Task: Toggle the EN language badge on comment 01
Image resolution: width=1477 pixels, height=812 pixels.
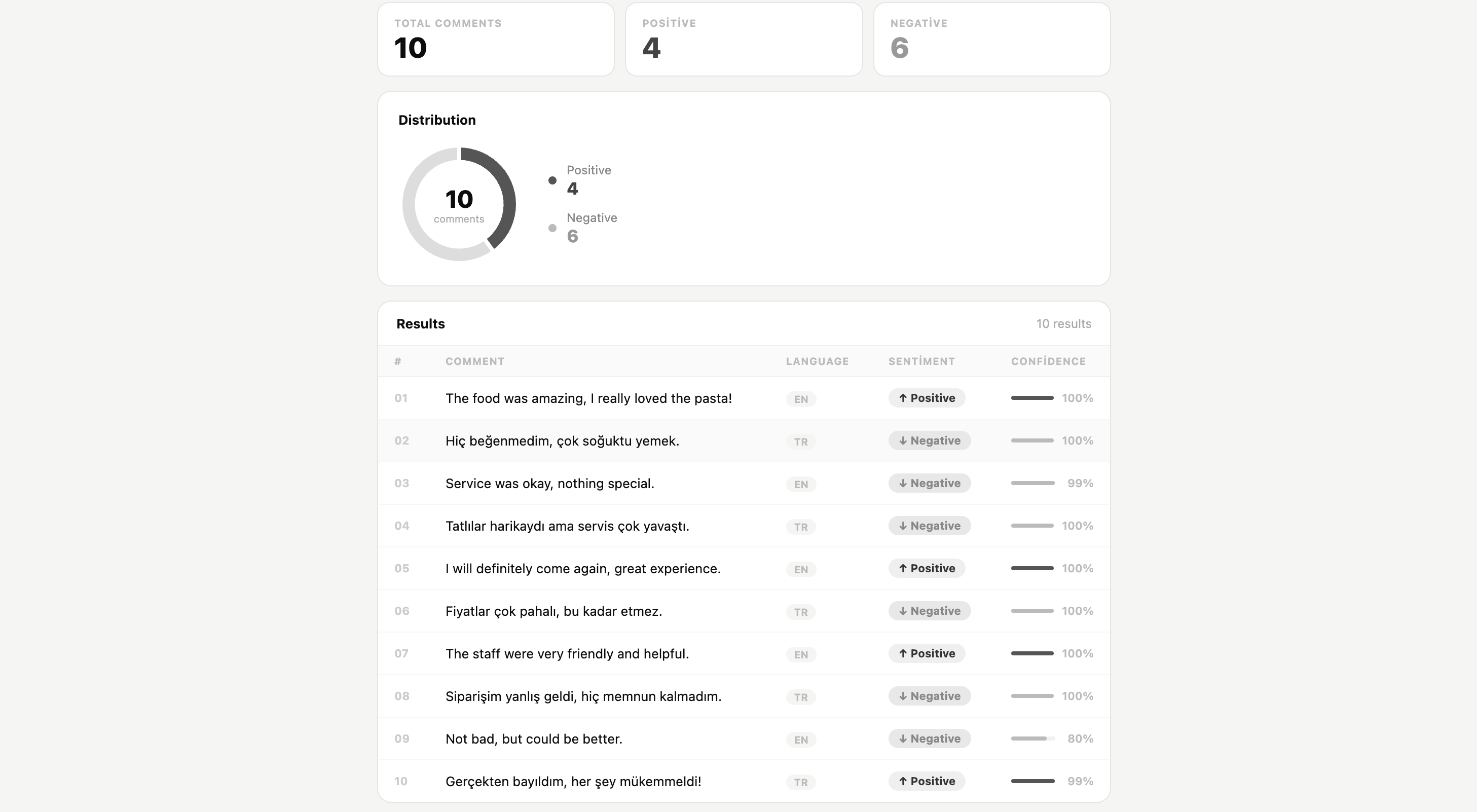Action: 800,399
